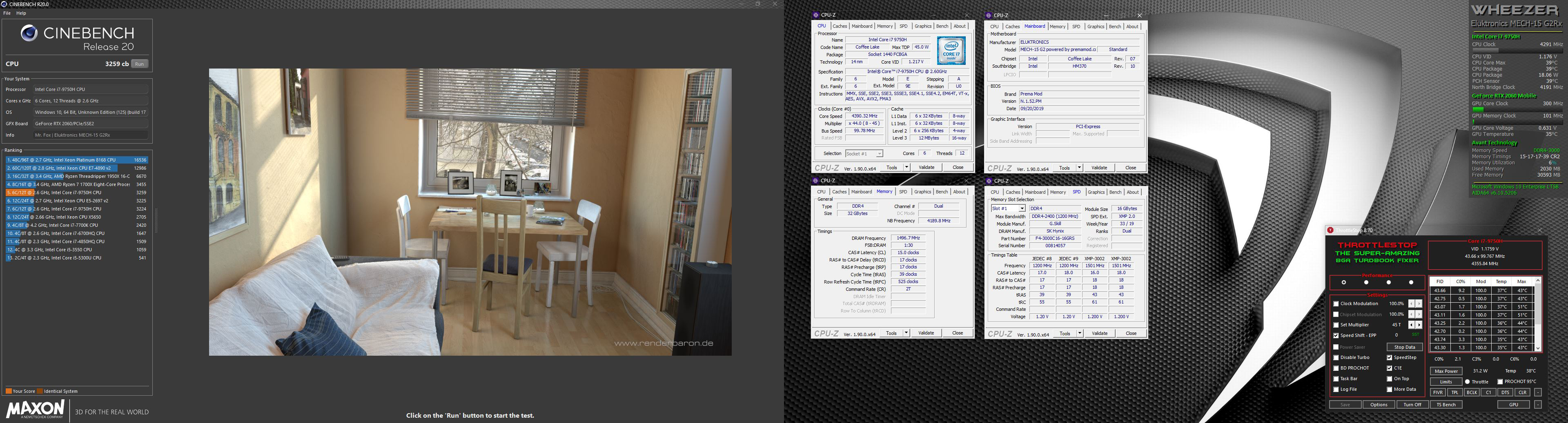Screen dimensions: 1568x423
Task: Expand the Tools arrow in the SPD CPU-Z window
Action: point(1079,333)
